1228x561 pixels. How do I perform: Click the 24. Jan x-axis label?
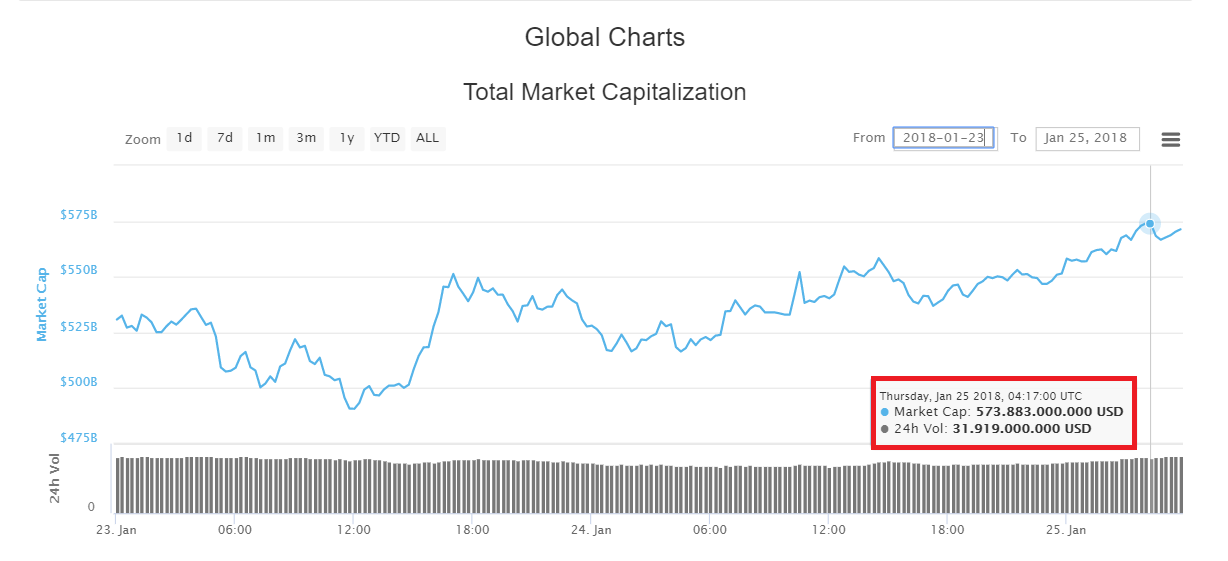[592, 530]
